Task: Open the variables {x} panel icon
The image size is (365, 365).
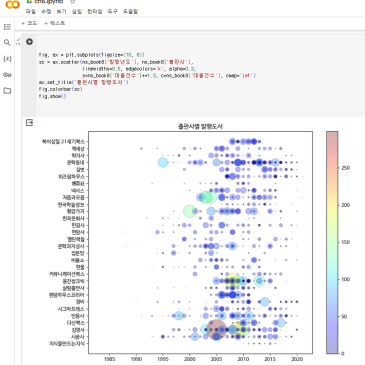Action: click(x=7, y=59)
